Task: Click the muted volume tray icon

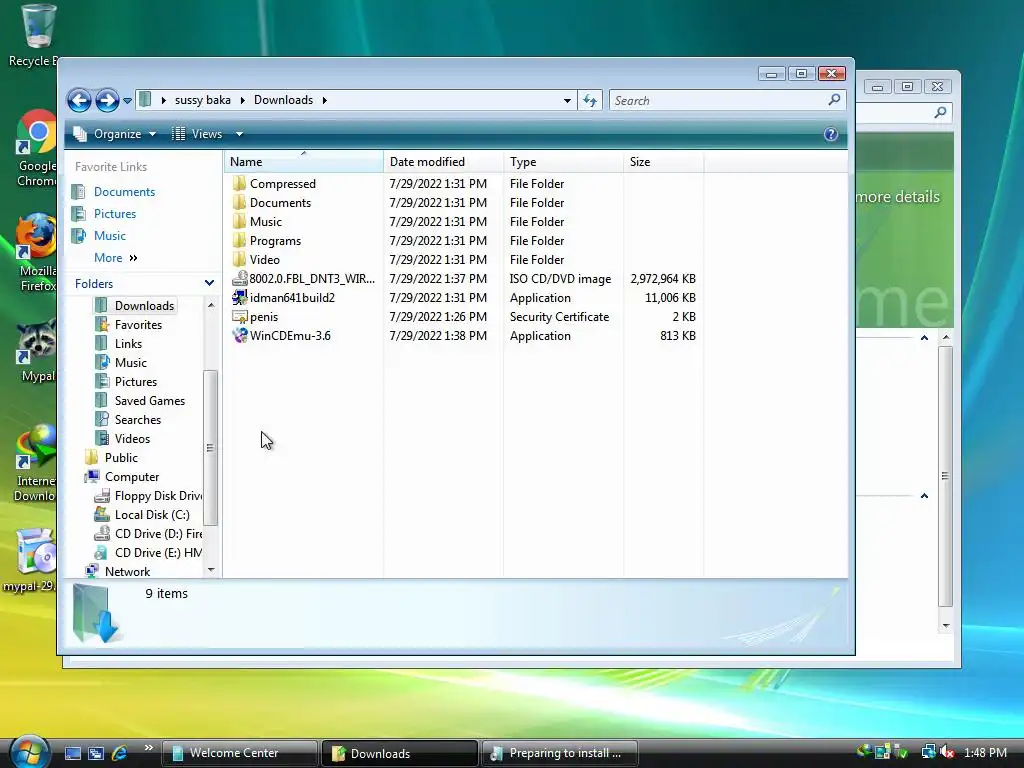Action: coord(946,752)
